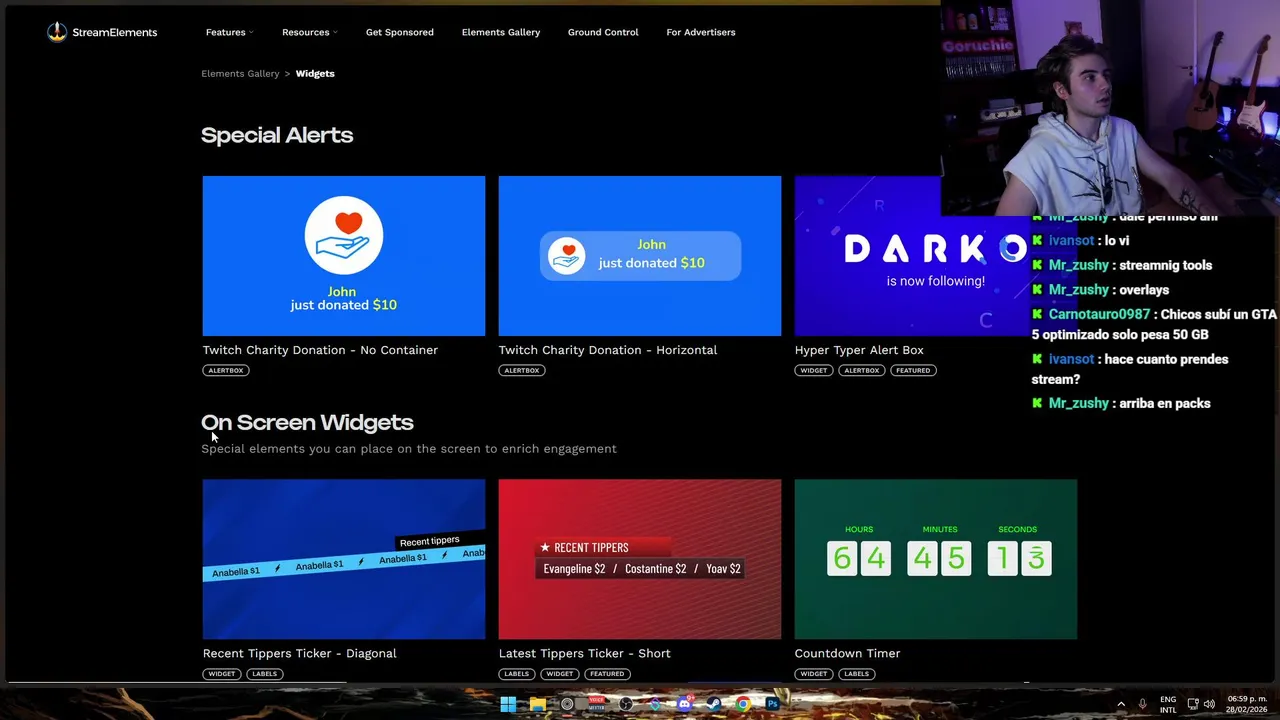Open the Countdown Timer thumbnail
Screen dimensions: 1280x720
point(936,559)
